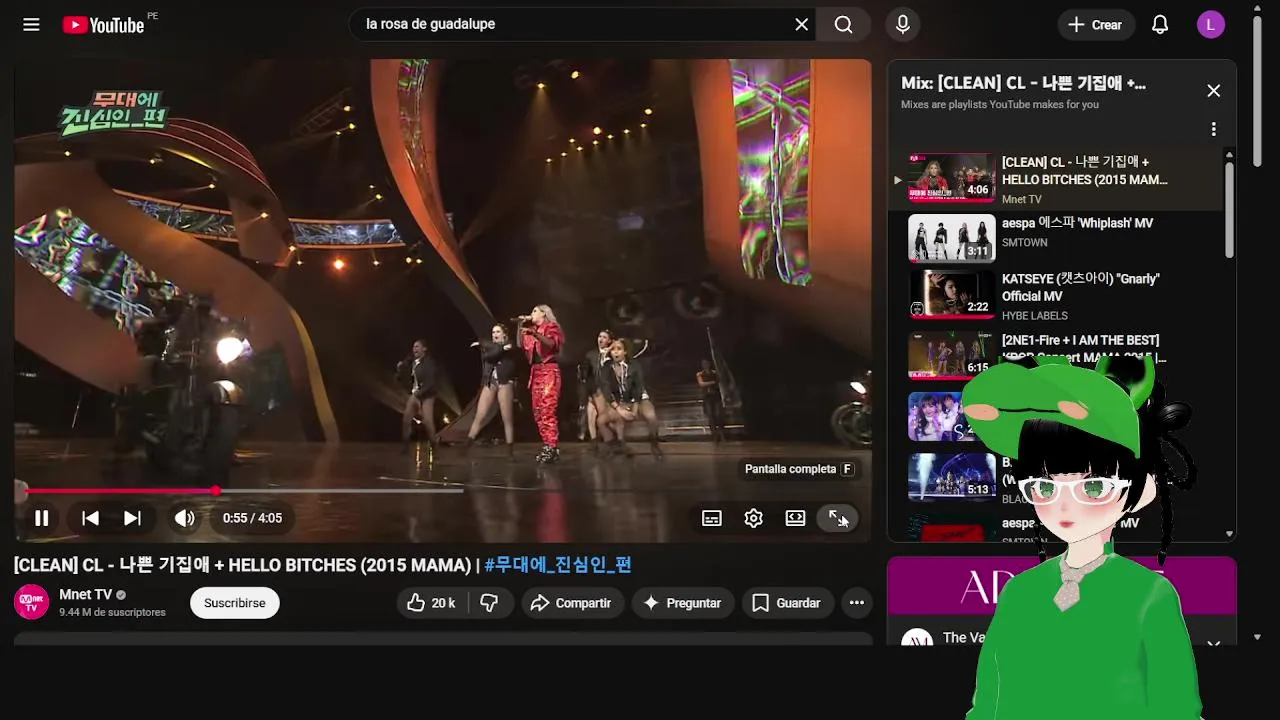
Task: Click the 0:55 / 4:05 time display
Action: click(252, 518)
